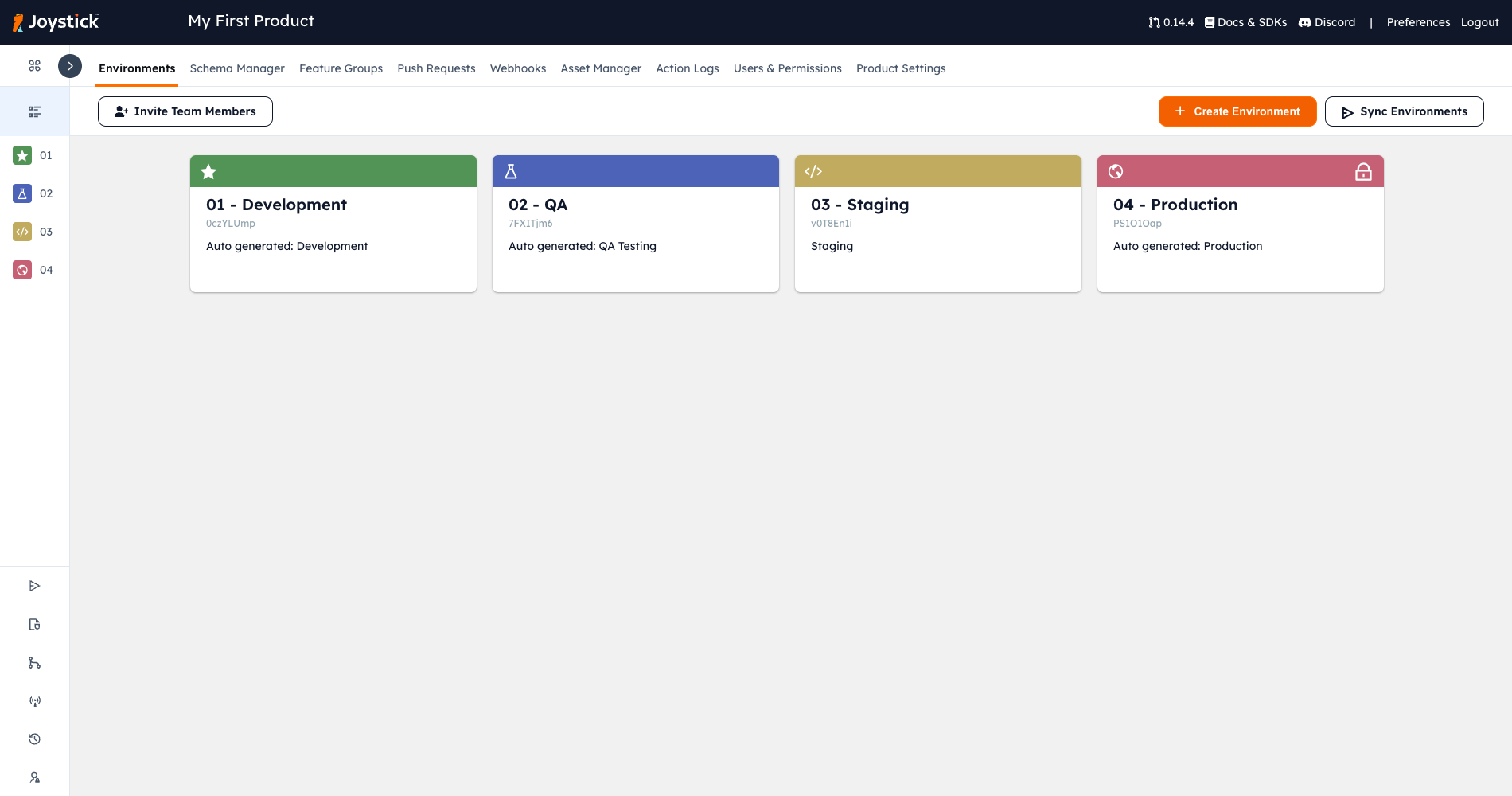The height and width of the screenshot is (796, 1512).
Task: Click 'Auto generated: Development' description
Action: coord(287,246)
